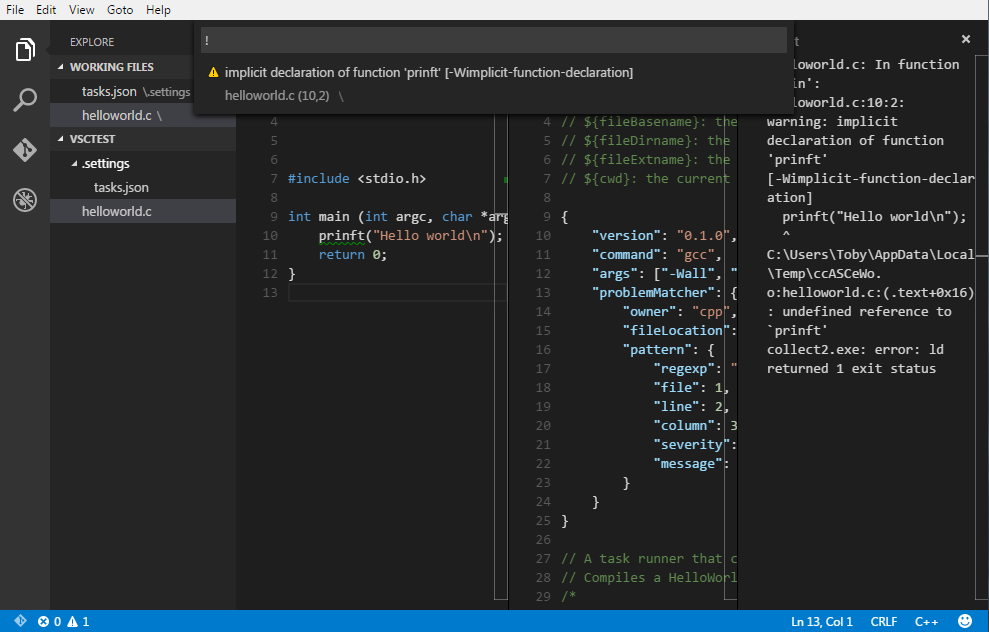Open the Help menu

[158, 9]
